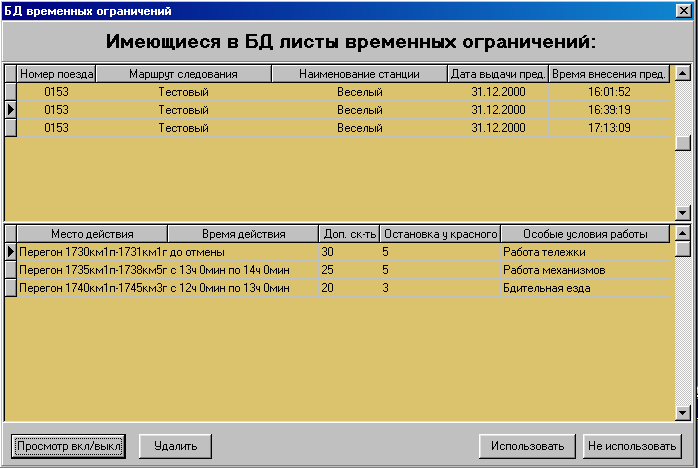Image resolution: width=698 pixels, height=468 pixels.
Task: Click the Доп. ск-ть column header
Action: click(x=349, y=234)
